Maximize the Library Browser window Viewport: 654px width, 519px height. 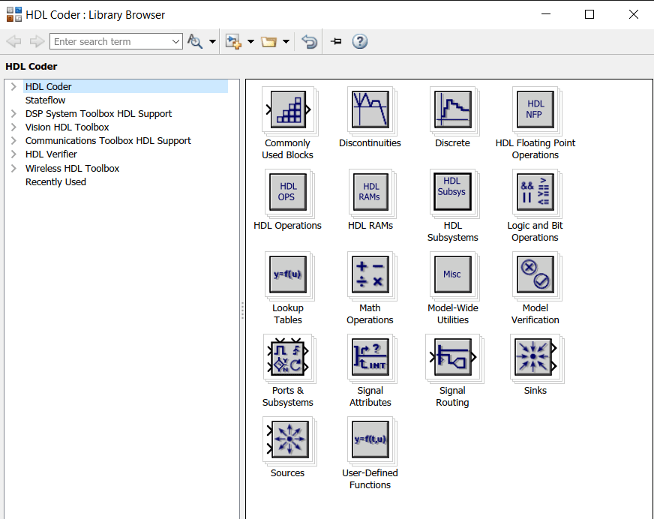pyautogui.click(x=589, y=15)
